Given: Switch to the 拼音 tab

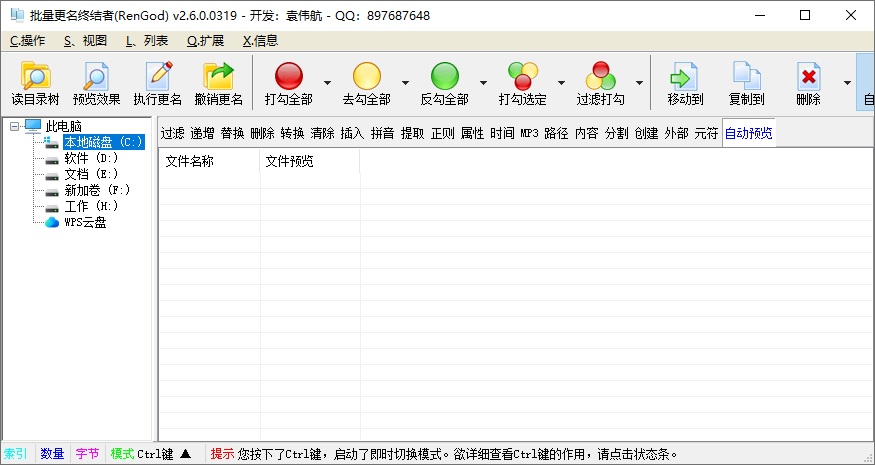Looking at the screenshot, I should pos(382,133).
